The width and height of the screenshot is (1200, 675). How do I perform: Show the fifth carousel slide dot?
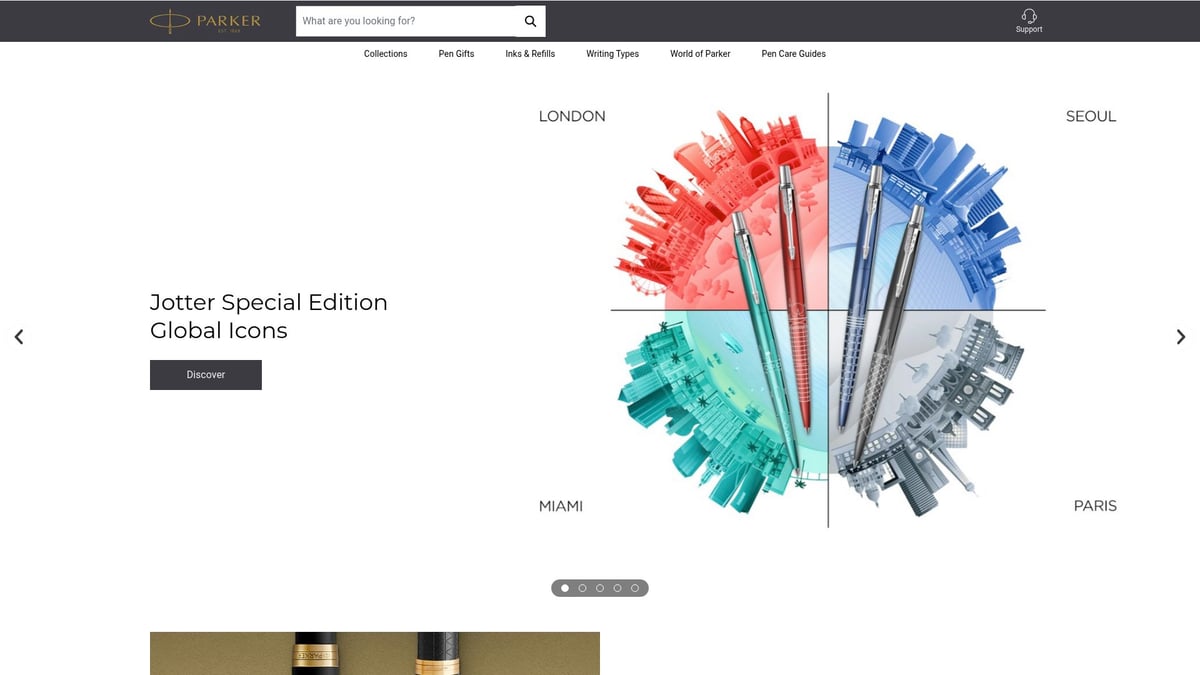pyautogui.click(x=635, y=588)
